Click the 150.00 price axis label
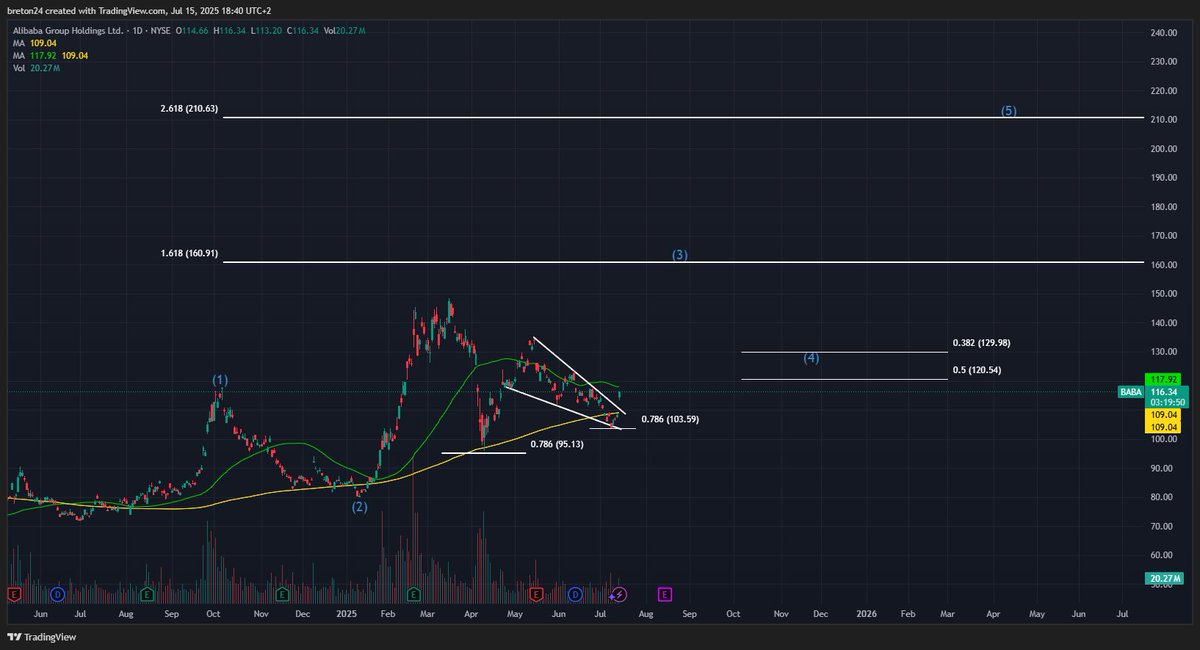The image size is (1200, 650). (1164, 294)
